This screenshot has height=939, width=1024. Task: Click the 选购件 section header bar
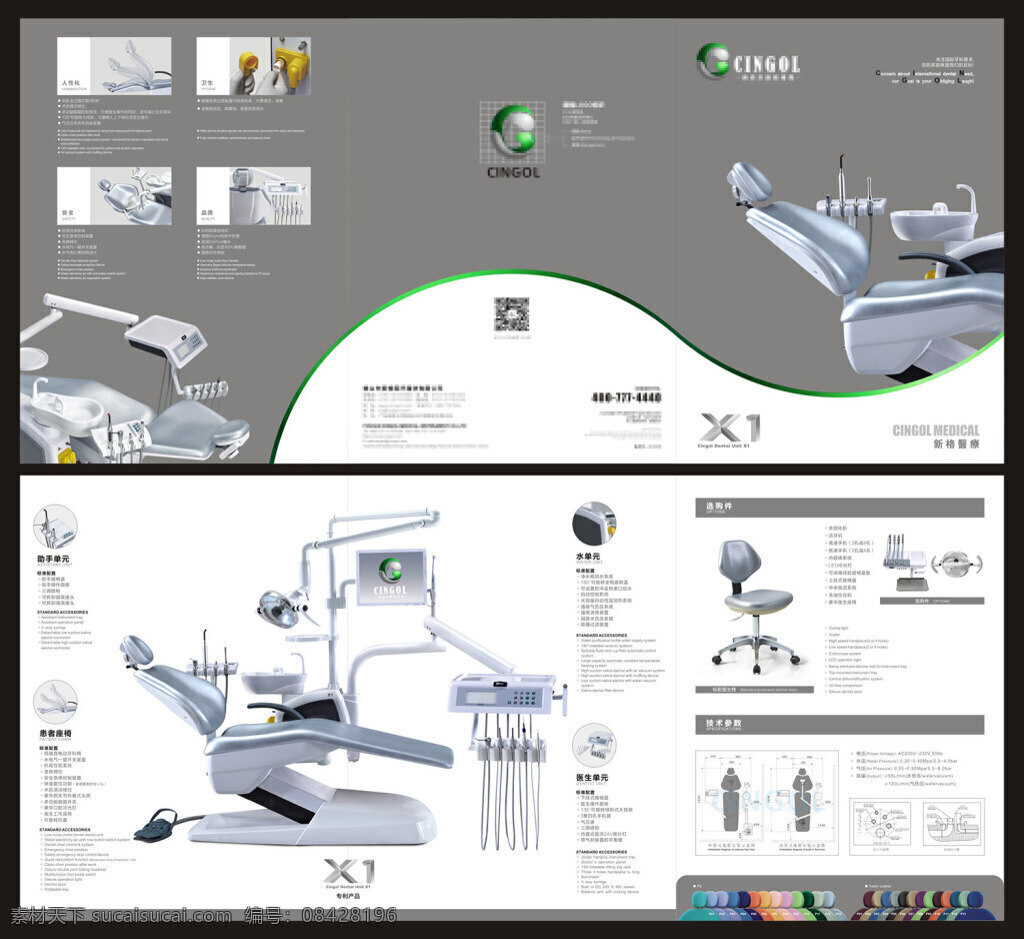(x=840, y=507)
